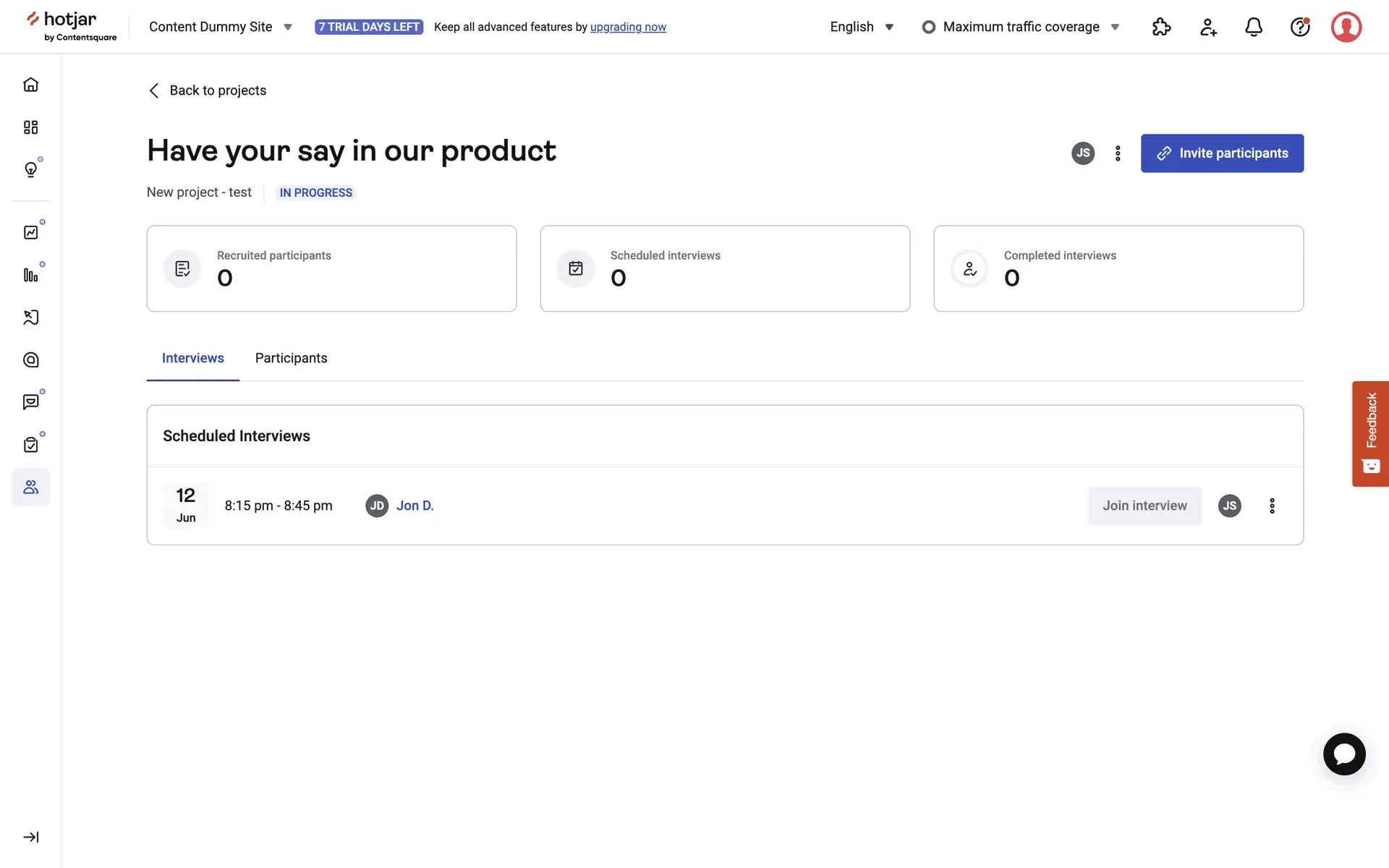Open the Interviews people icon in sidebar

tap(30, 487)
